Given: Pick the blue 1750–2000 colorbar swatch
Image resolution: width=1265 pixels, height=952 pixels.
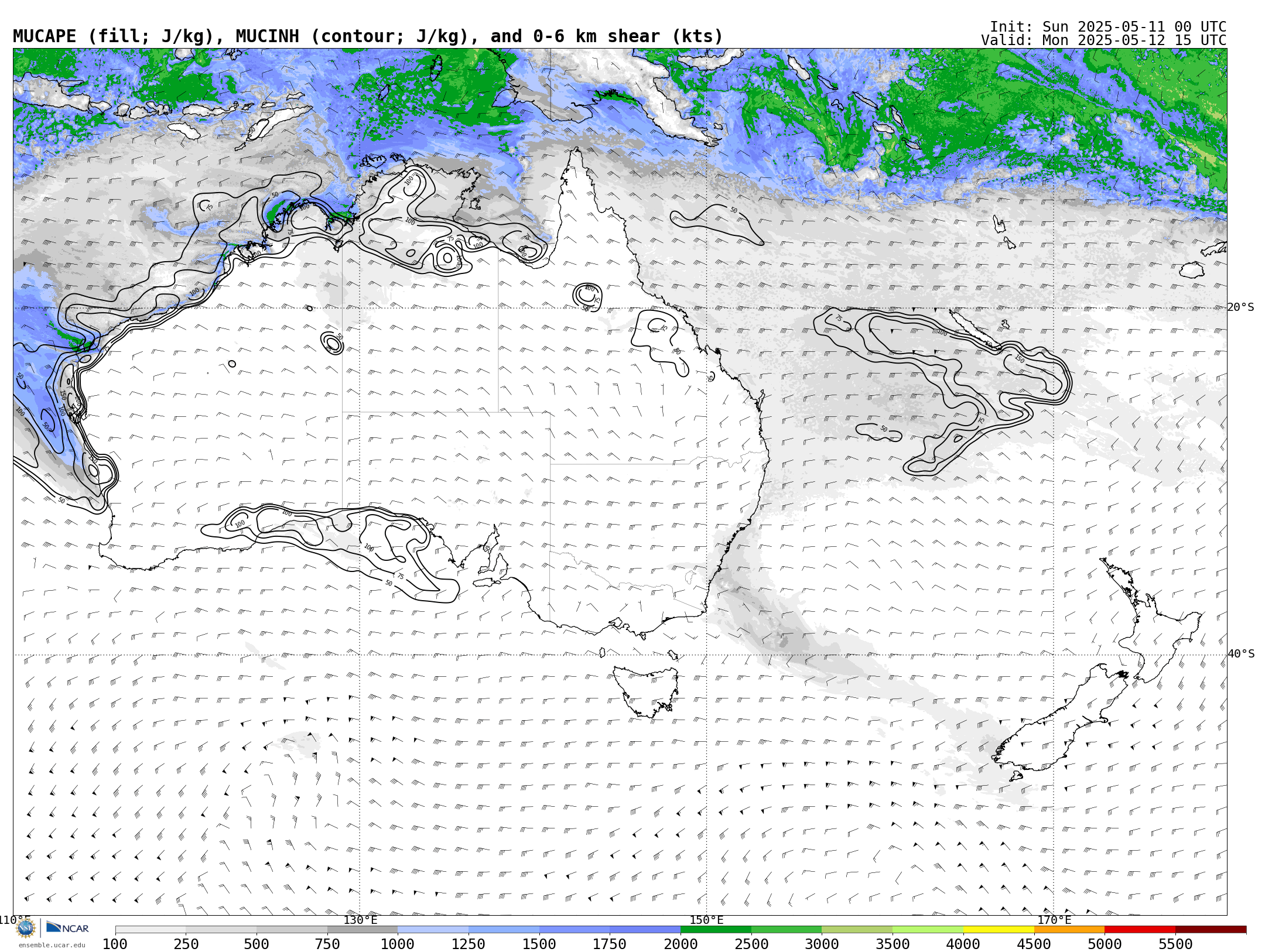Looking at the screenshot, I should pos(645,930).
